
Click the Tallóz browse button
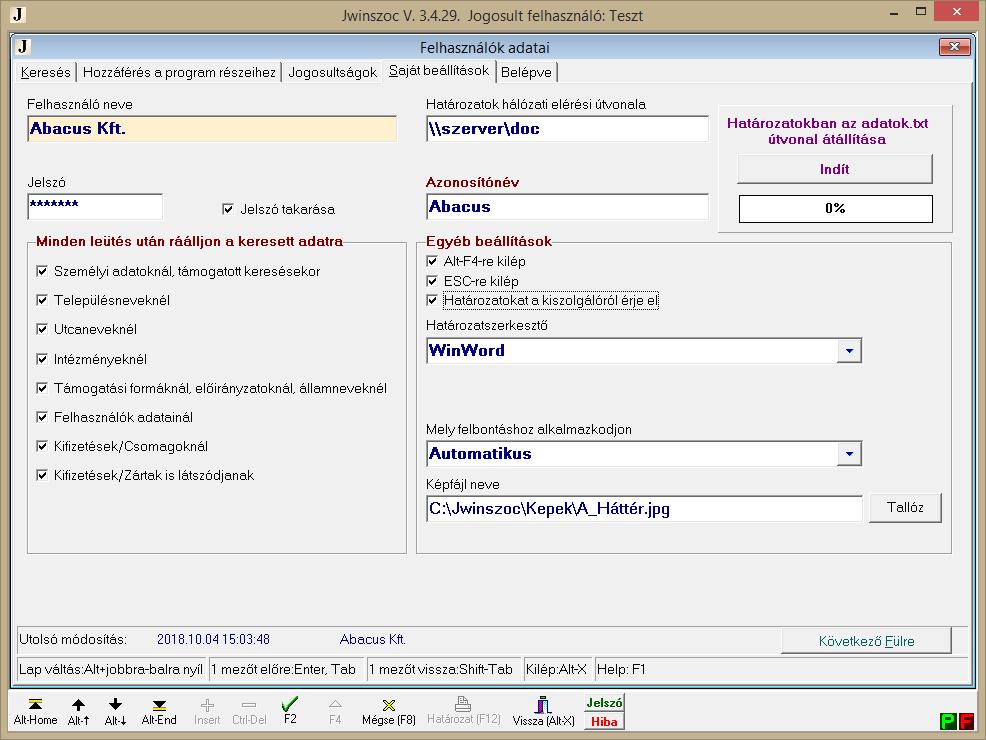[x=905, y=507]
